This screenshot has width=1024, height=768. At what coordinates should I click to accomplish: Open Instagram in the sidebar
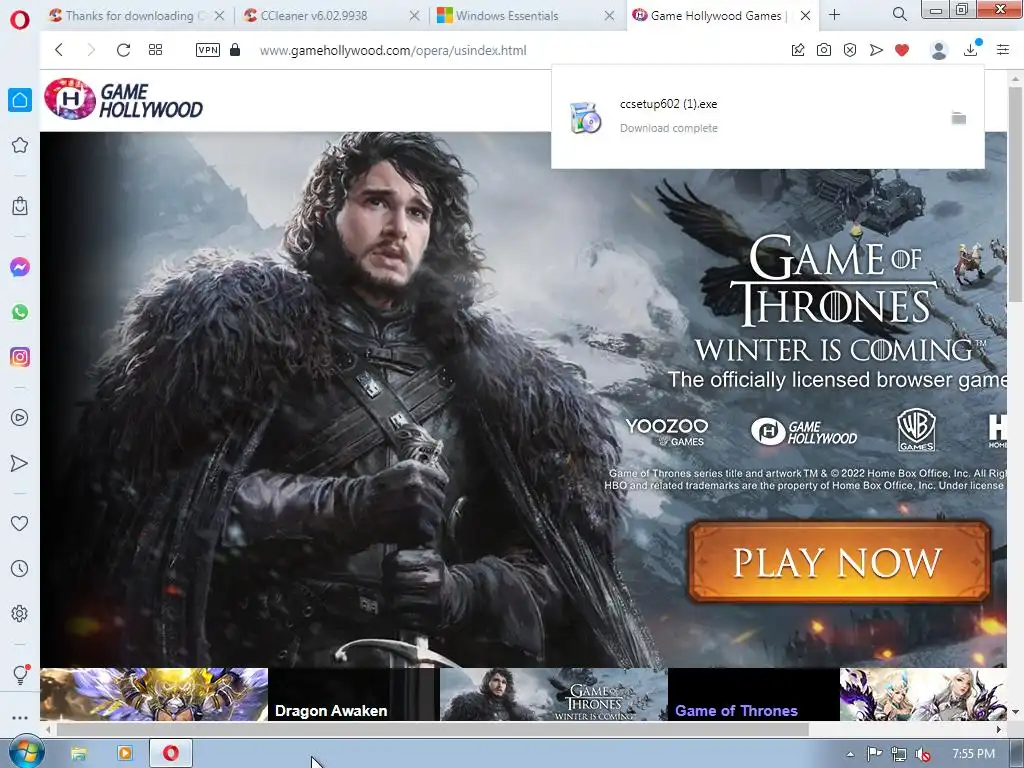[20, 357]
